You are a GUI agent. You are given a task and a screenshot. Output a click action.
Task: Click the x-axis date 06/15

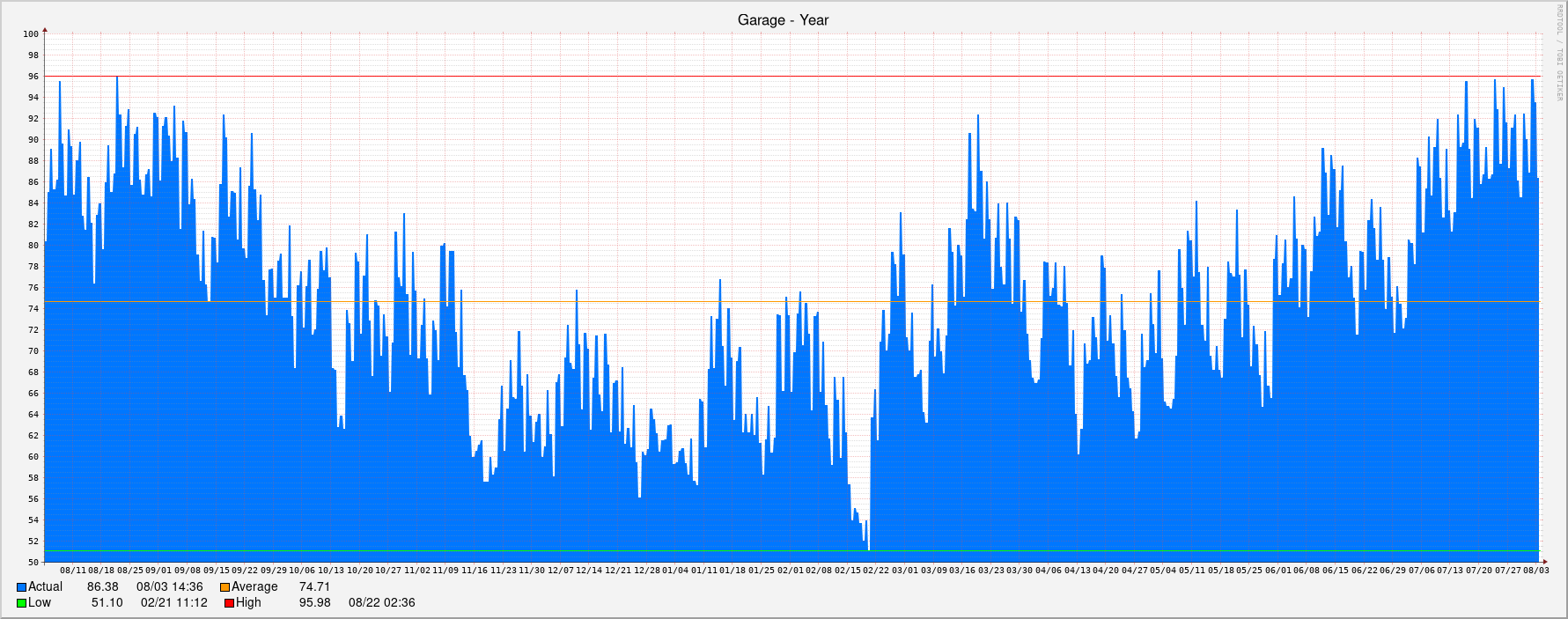1335,571
